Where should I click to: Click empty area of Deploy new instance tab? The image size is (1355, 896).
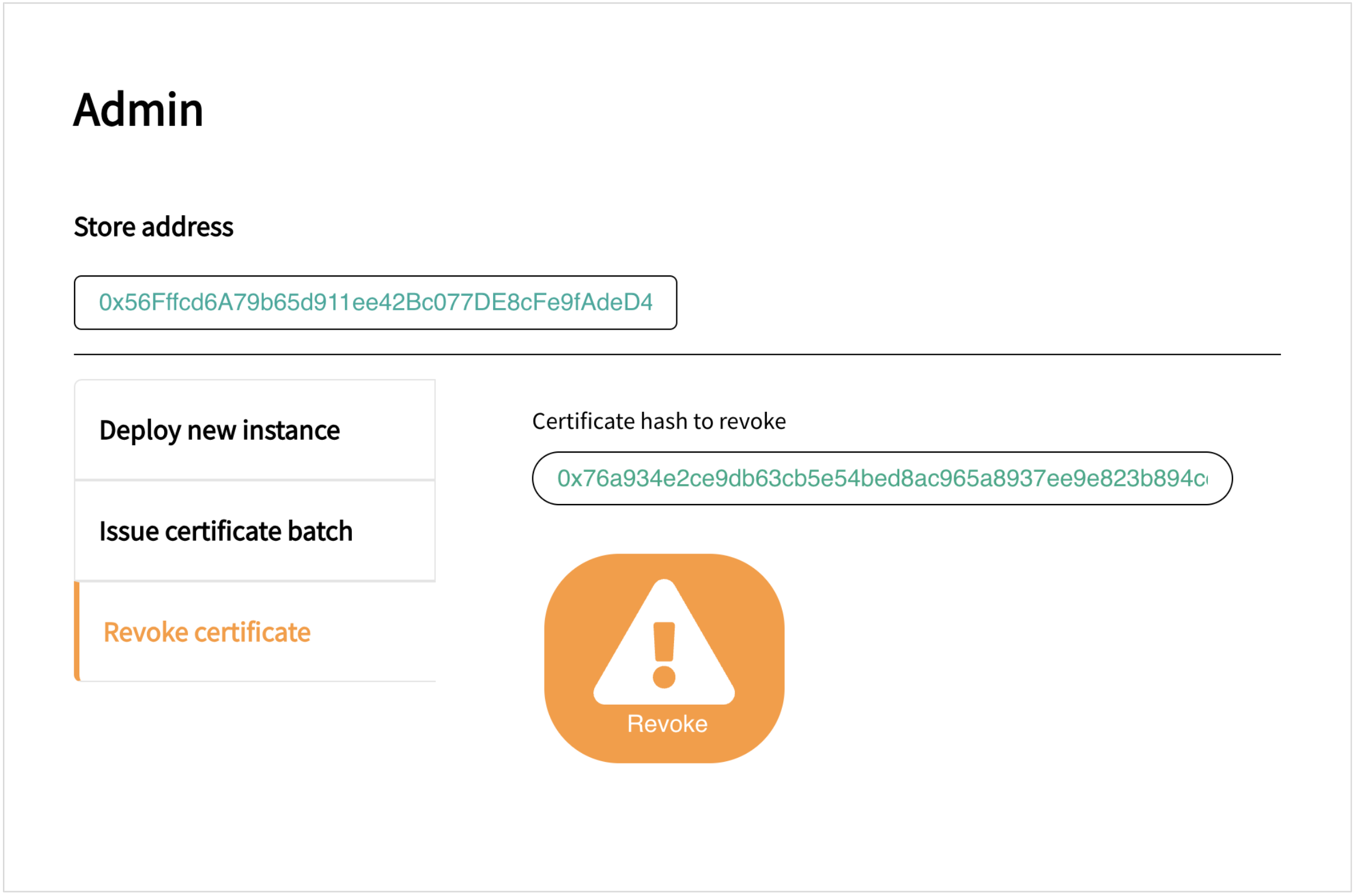click(x=391, y=430)
